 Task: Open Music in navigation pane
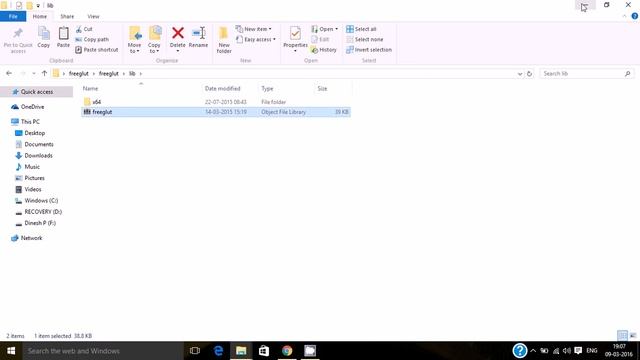pos(32,167)
